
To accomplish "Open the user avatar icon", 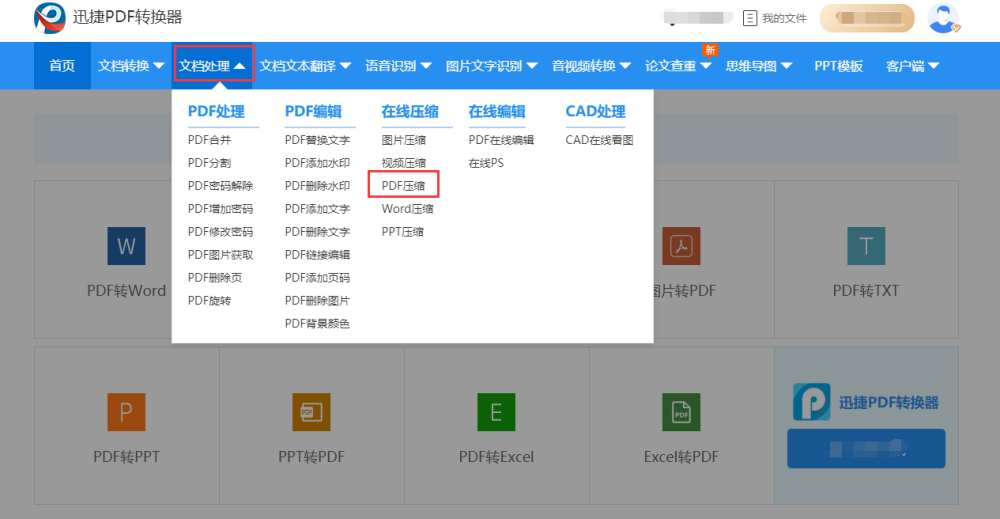I will (x=943, y=18).
